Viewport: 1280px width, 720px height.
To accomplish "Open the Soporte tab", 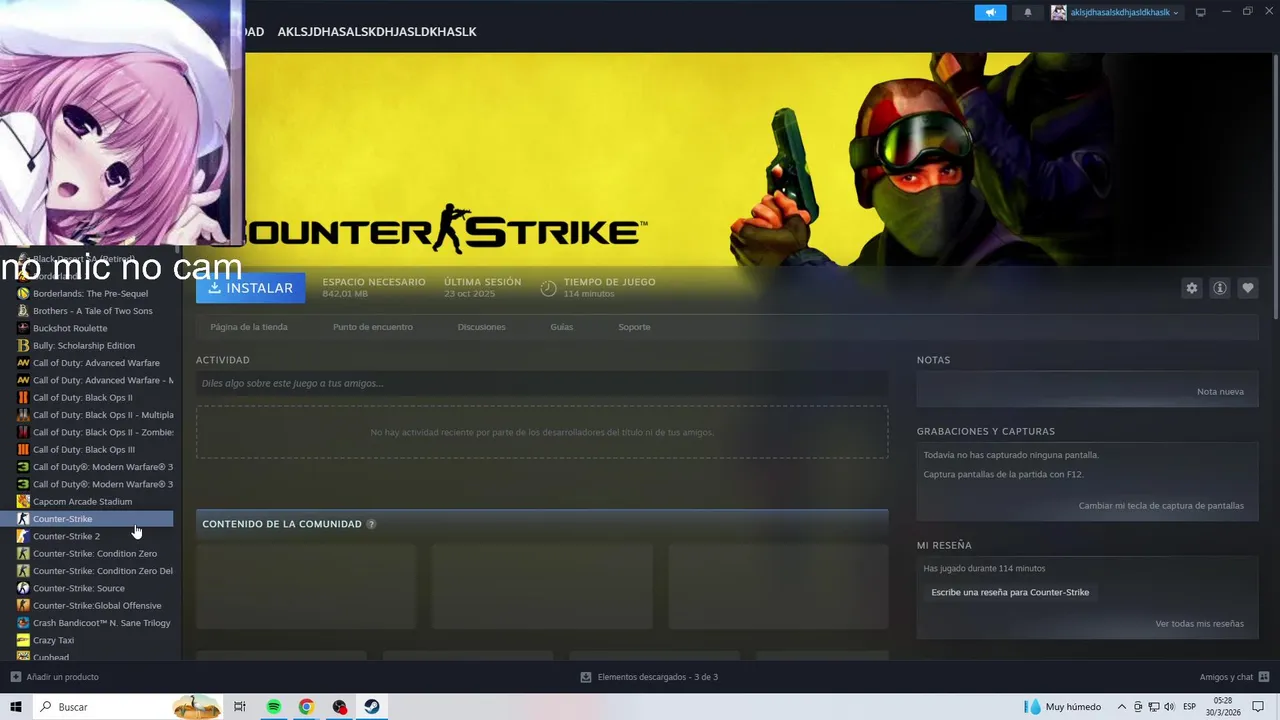I will pos(634,327).
